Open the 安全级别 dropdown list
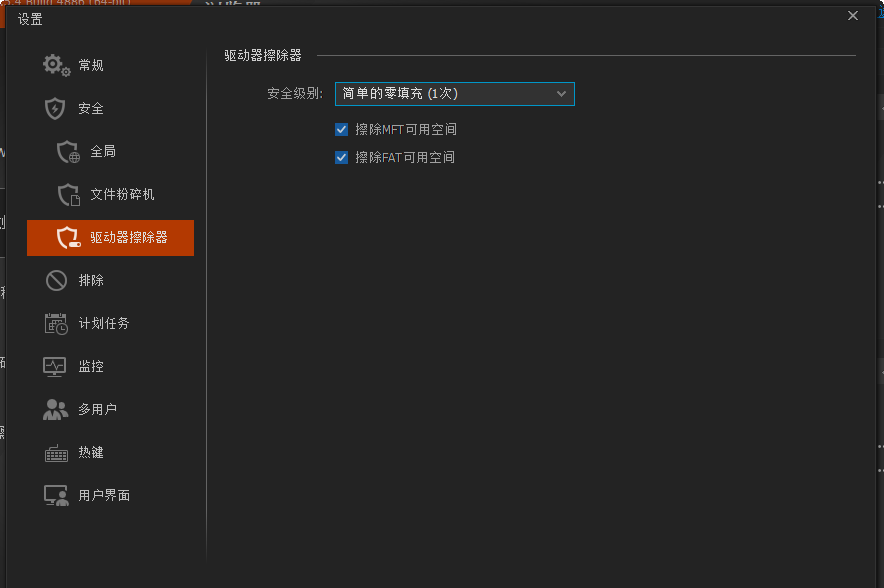The image size is (884, 588). 453,93
